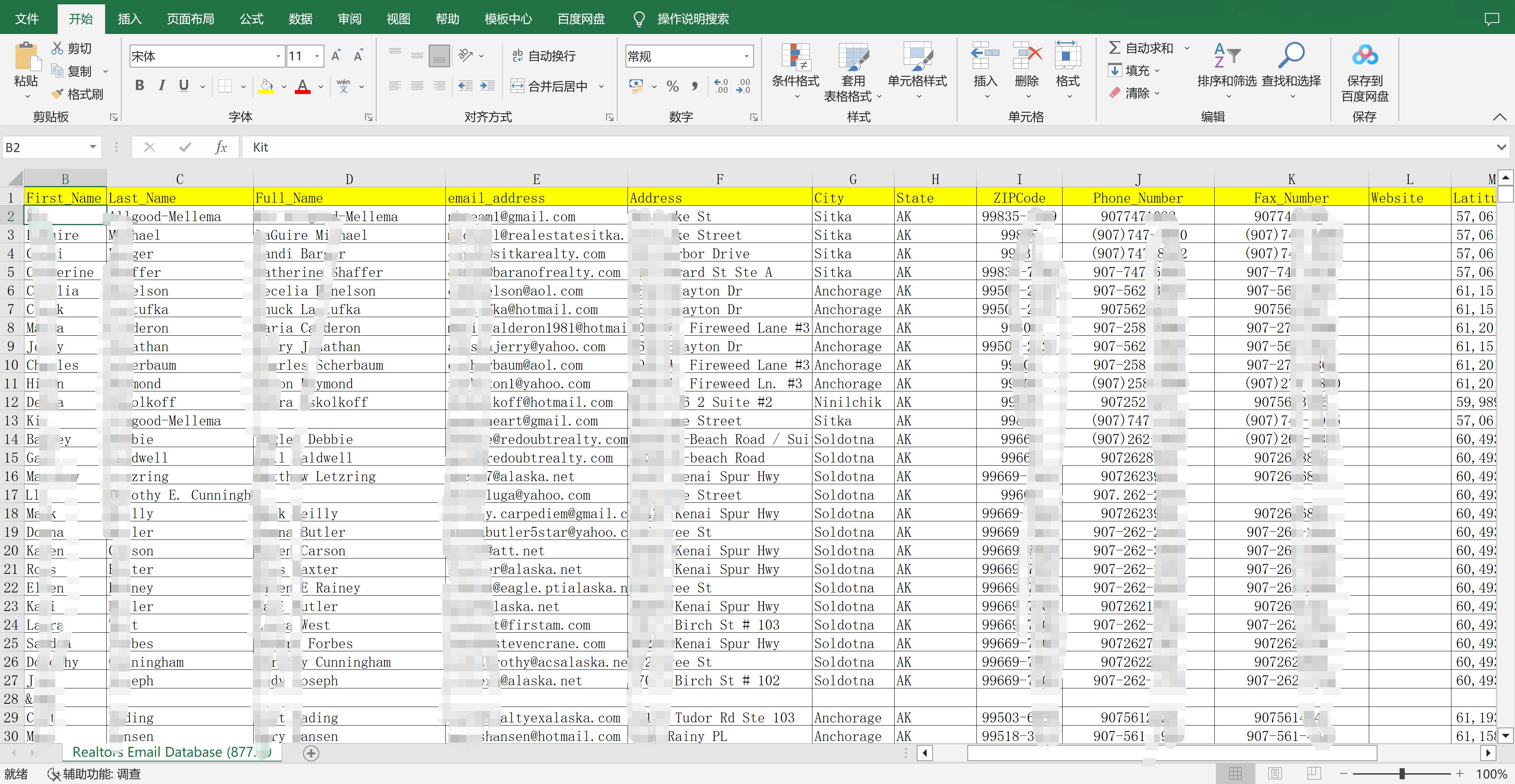Screen dimensions: 1515x784
Task: Expand the formula bar
Action: [x=1502, y=147]
